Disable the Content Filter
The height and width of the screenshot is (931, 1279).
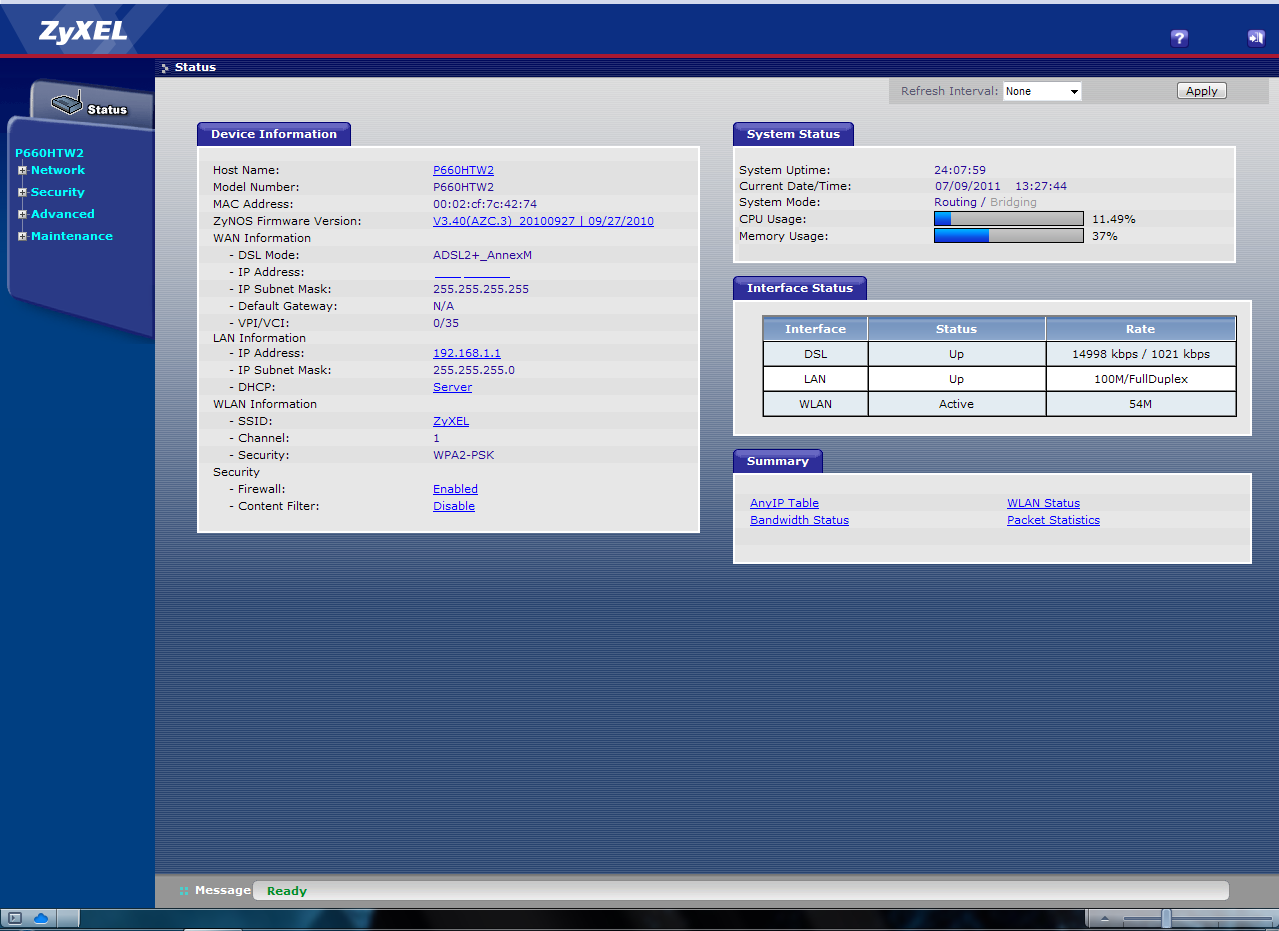[x=453, y=505]
